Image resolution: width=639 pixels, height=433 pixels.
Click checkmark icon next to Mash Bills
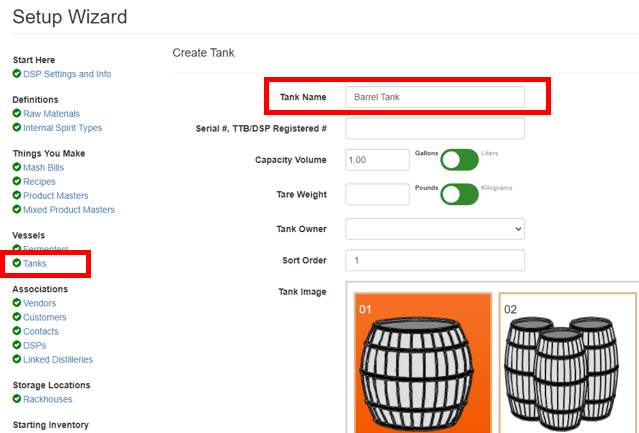click(17, 167)
